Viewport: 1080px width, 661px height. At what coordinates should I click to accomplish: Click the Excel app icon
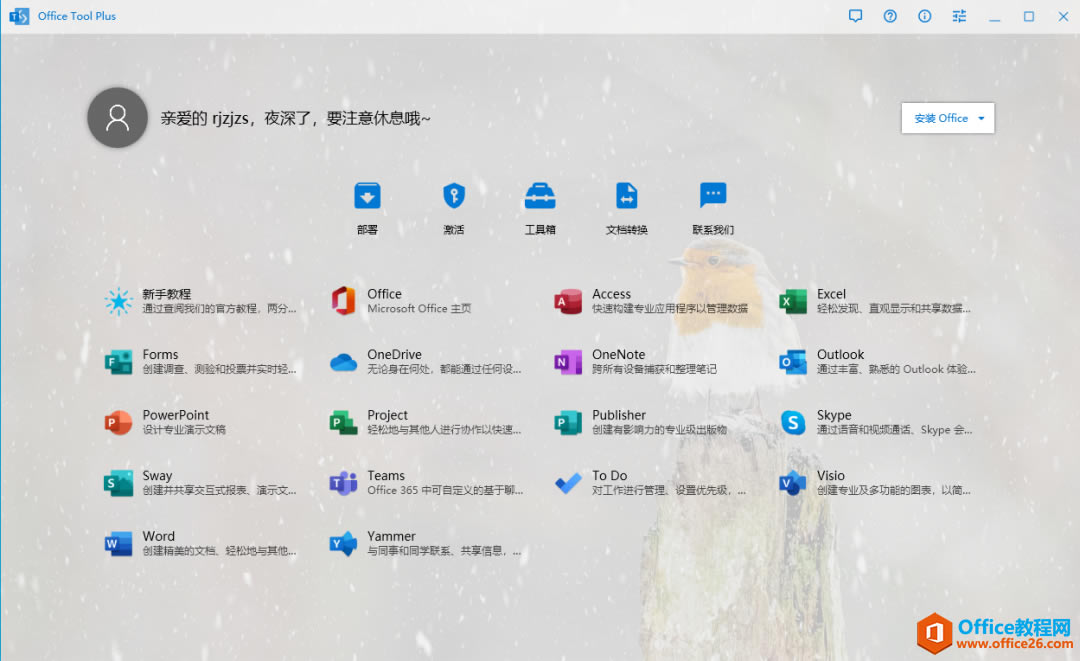tap(793, 302)
